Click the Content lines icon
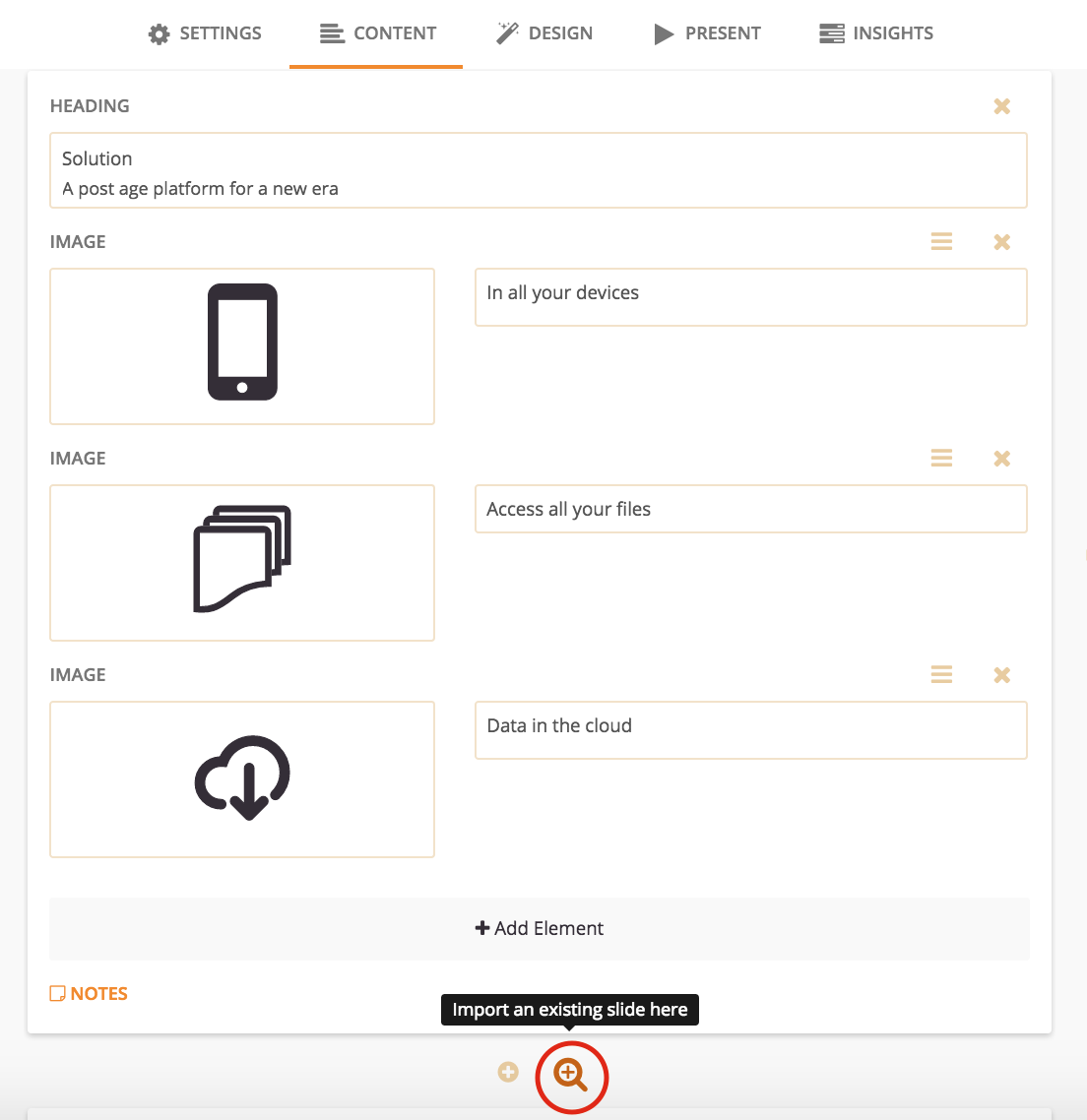This screenshot has width=1087, height=1120. pyautogui.click(x=332, y=33)
